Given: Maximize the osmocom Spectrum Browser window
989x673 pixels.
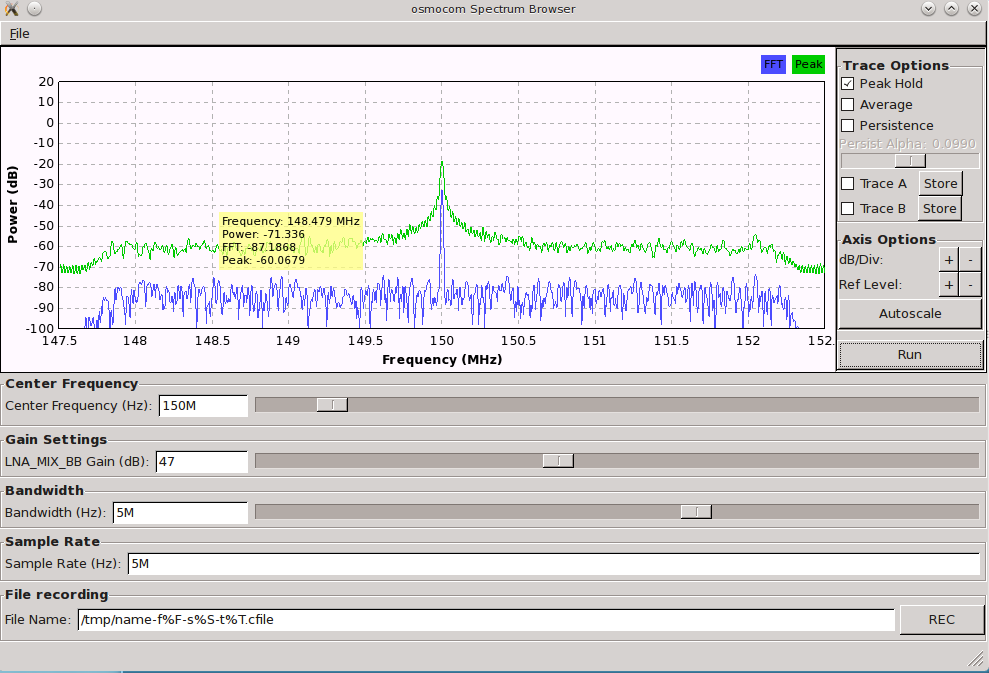Looking at the screenshot, I should 952,9.
